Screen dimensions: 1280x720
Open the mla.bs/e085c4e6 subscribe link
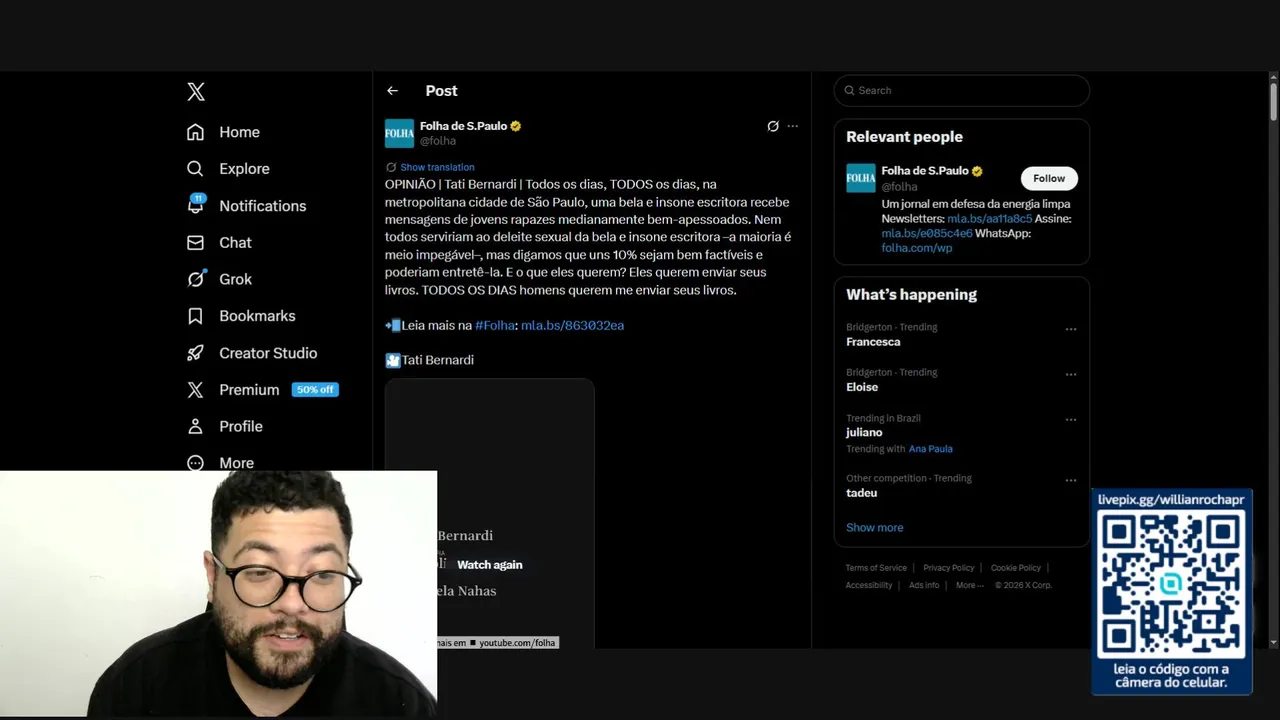click(927, 233)
